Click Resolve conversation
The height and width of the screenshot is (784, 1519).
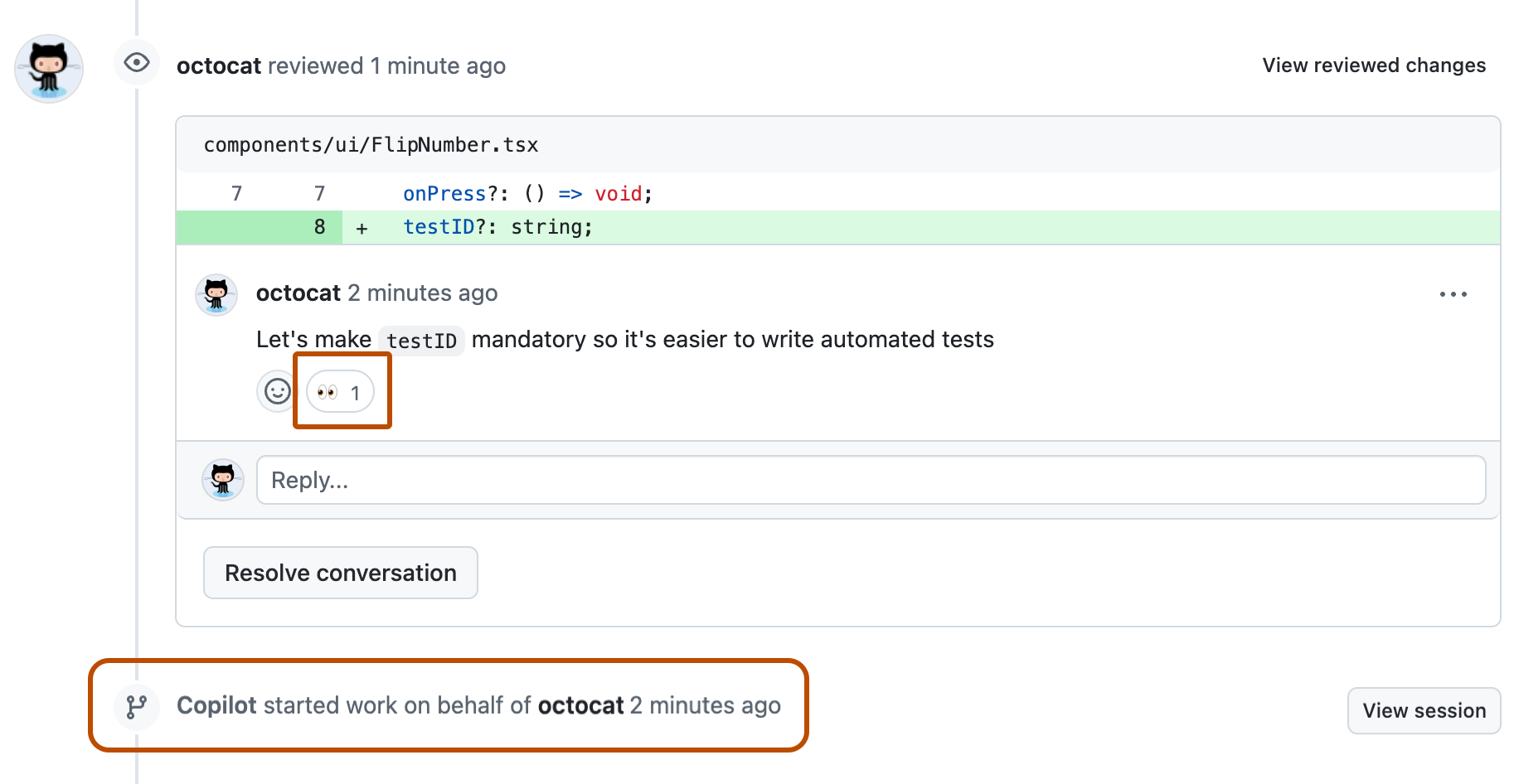pos(340,573)
